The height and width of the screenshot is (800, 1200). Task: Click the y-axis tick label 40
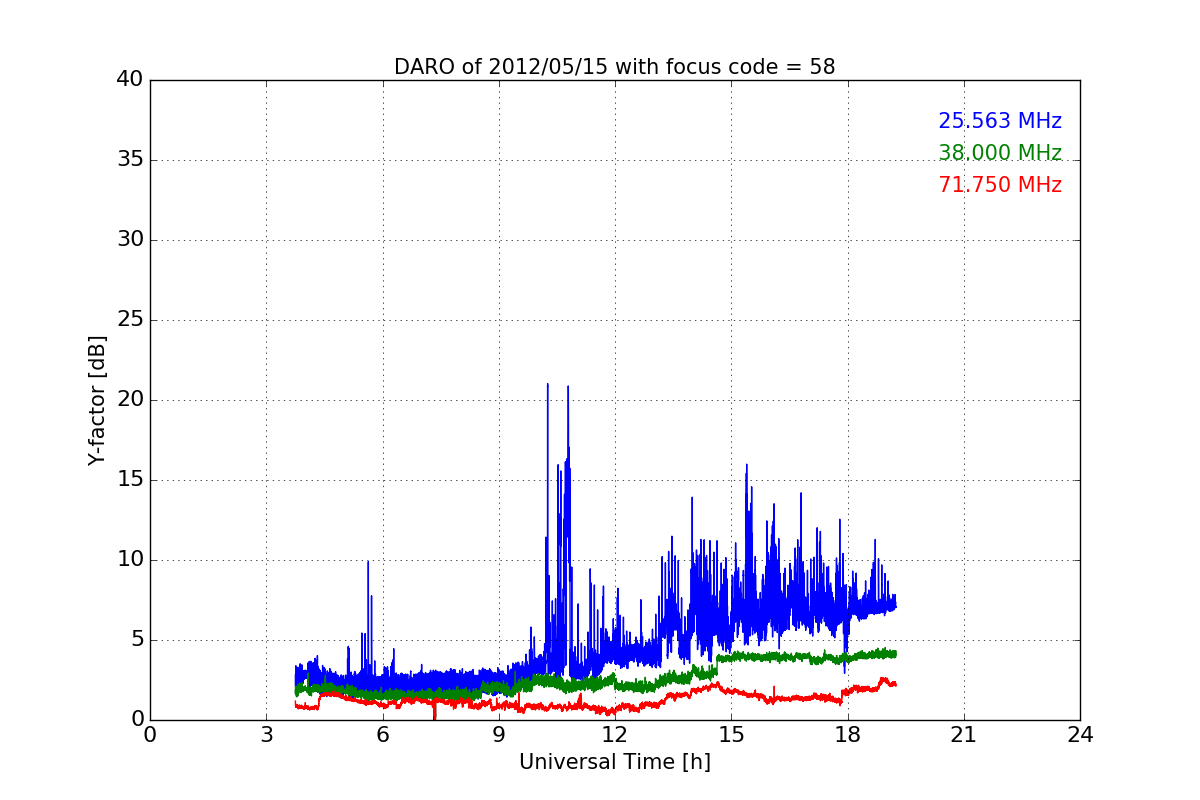pyautogui.click(x=130, y=80)
